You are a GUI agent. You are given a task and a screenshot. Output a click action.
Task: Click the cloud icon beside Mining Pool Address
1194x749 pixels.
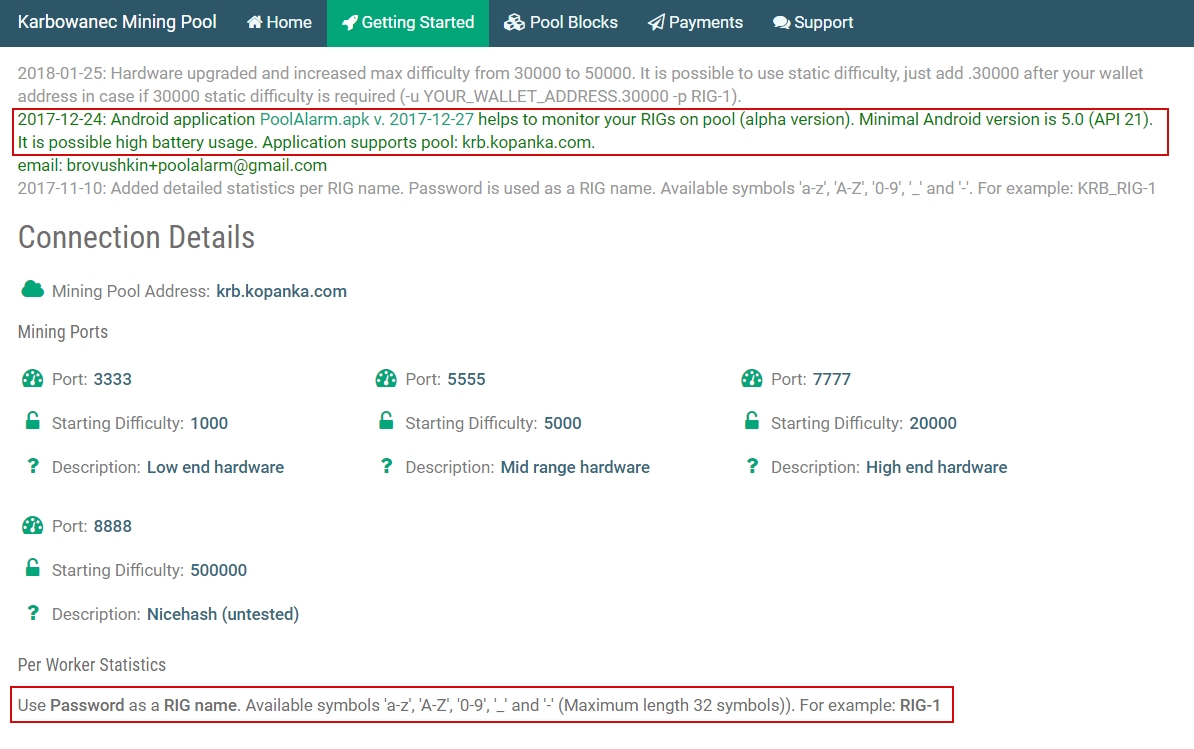point(32,289)
